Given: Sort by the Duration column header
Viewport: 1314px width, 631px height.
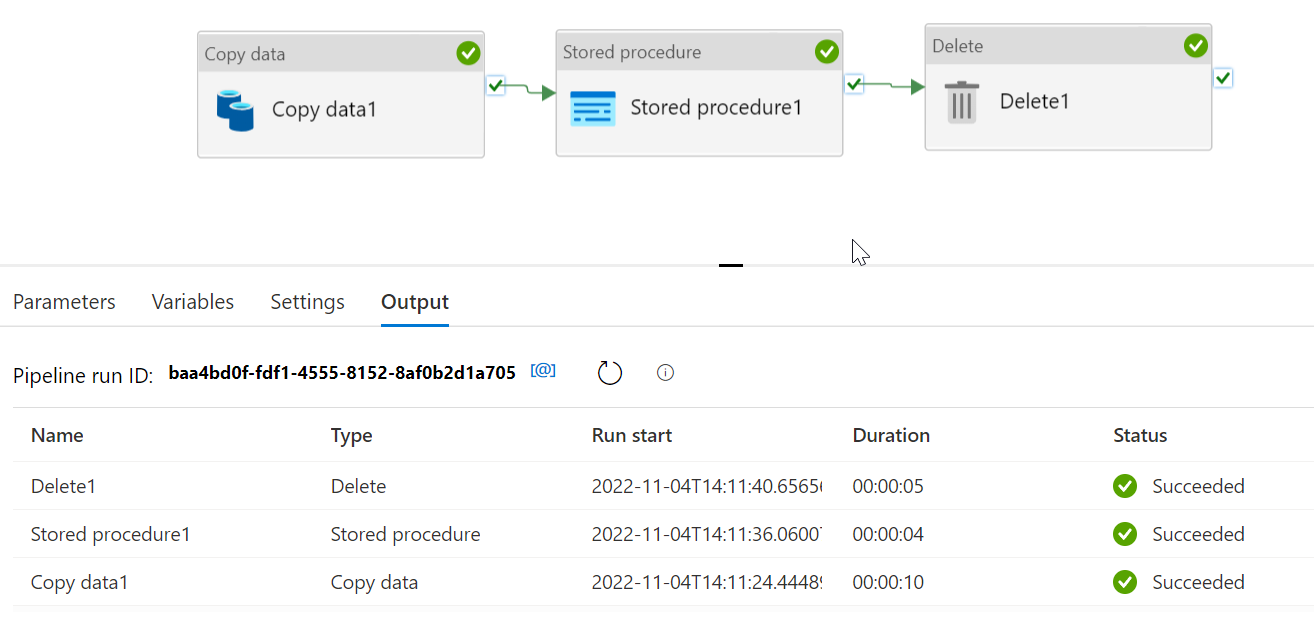Looking at the screenshot, I should tap(891, 435).
